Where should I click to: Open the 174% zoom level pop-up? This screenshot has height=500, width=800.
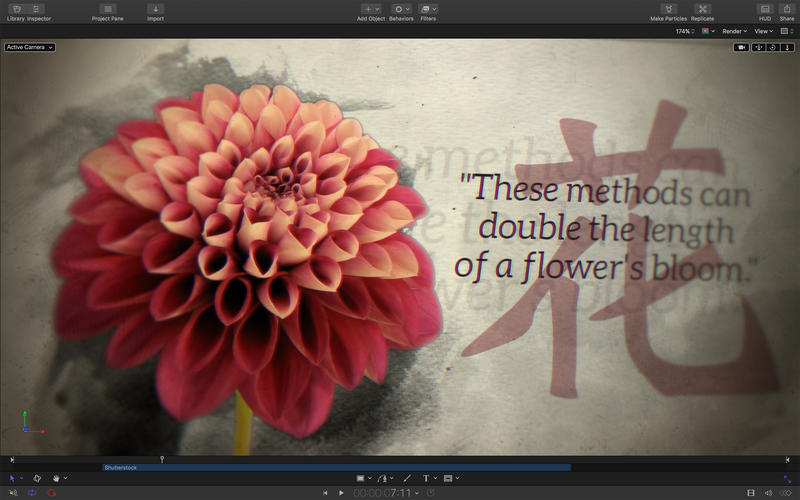point(685,31)
